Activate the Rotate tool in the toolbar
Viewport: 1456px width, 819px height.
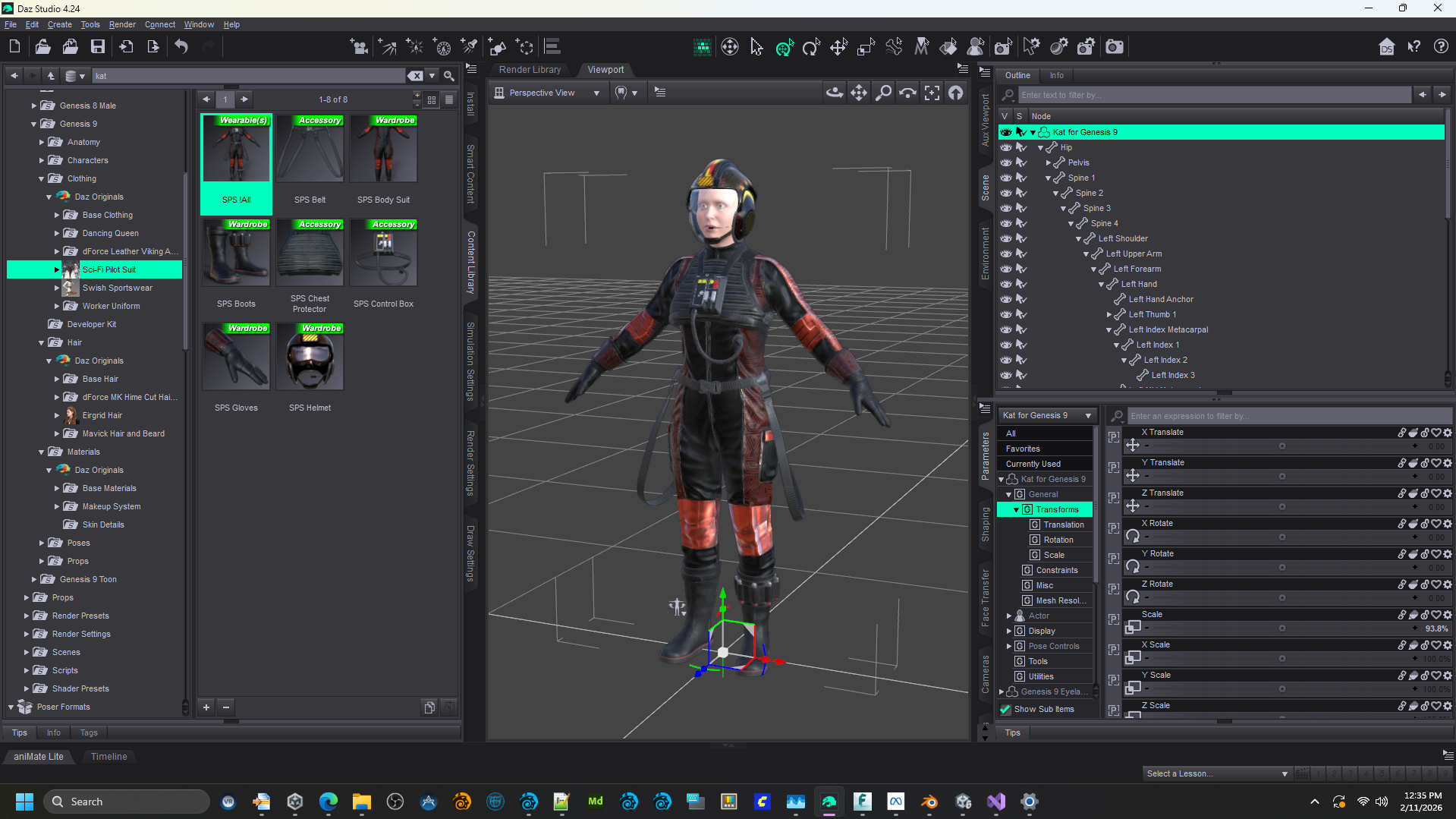pos(812,46)
